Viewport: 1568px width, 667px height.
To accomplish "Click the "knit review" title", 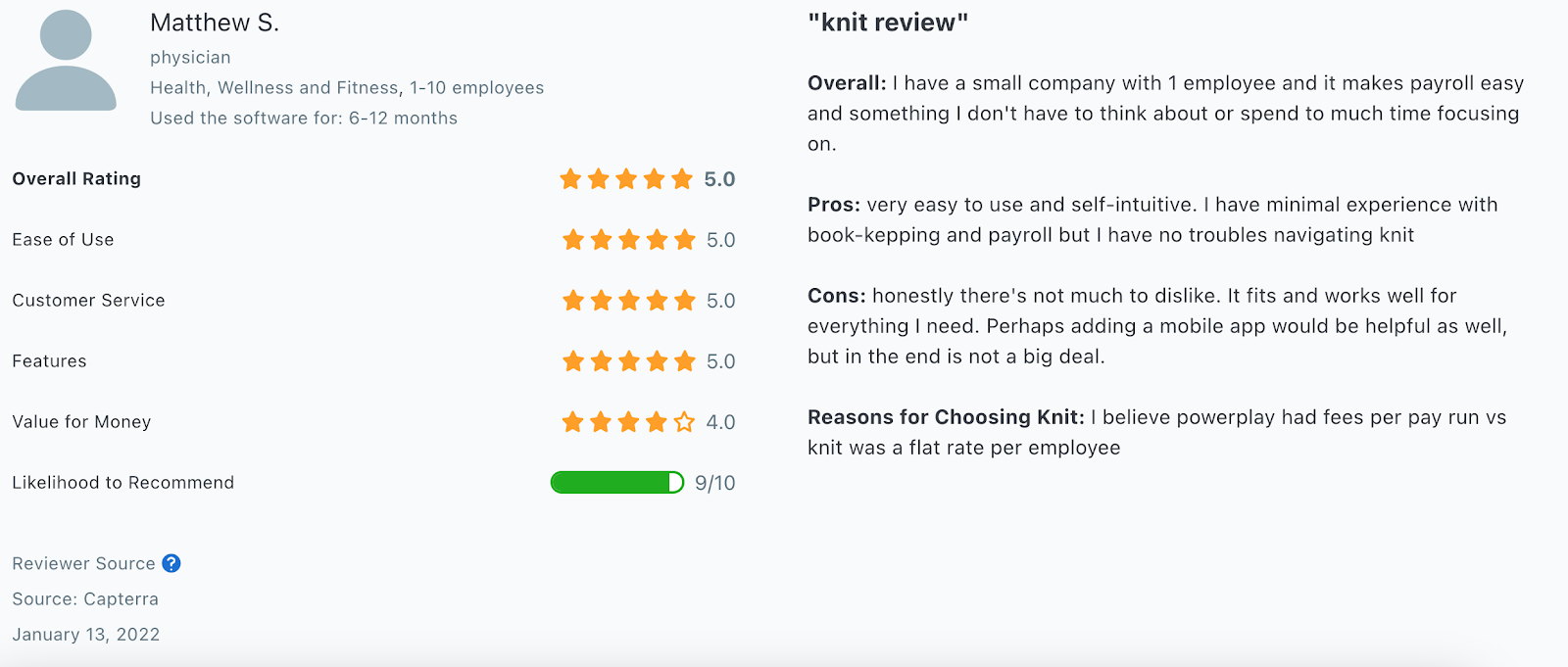I will tap(888, 23).
